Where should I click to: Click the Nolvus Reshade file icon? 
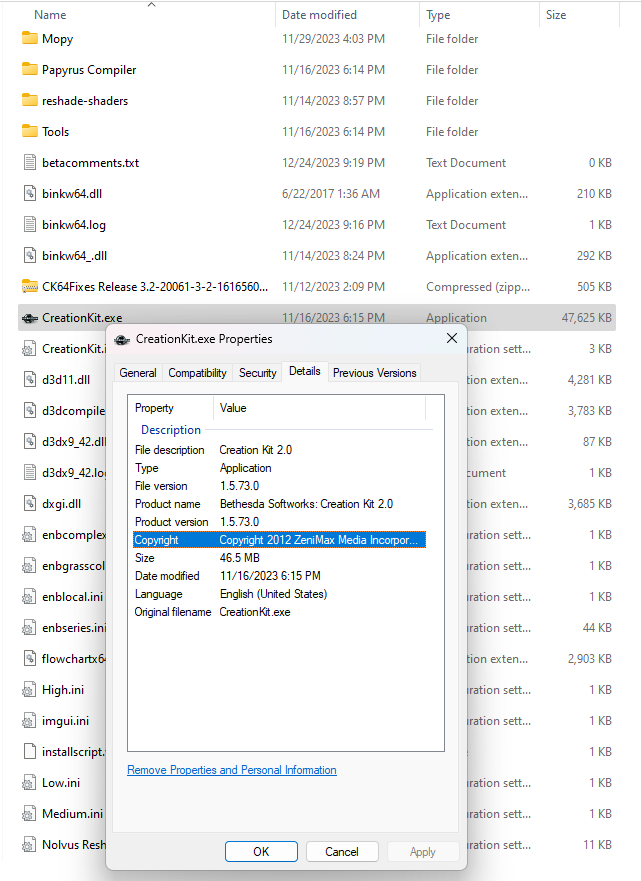pyautogui.click(x=30, y=844)
